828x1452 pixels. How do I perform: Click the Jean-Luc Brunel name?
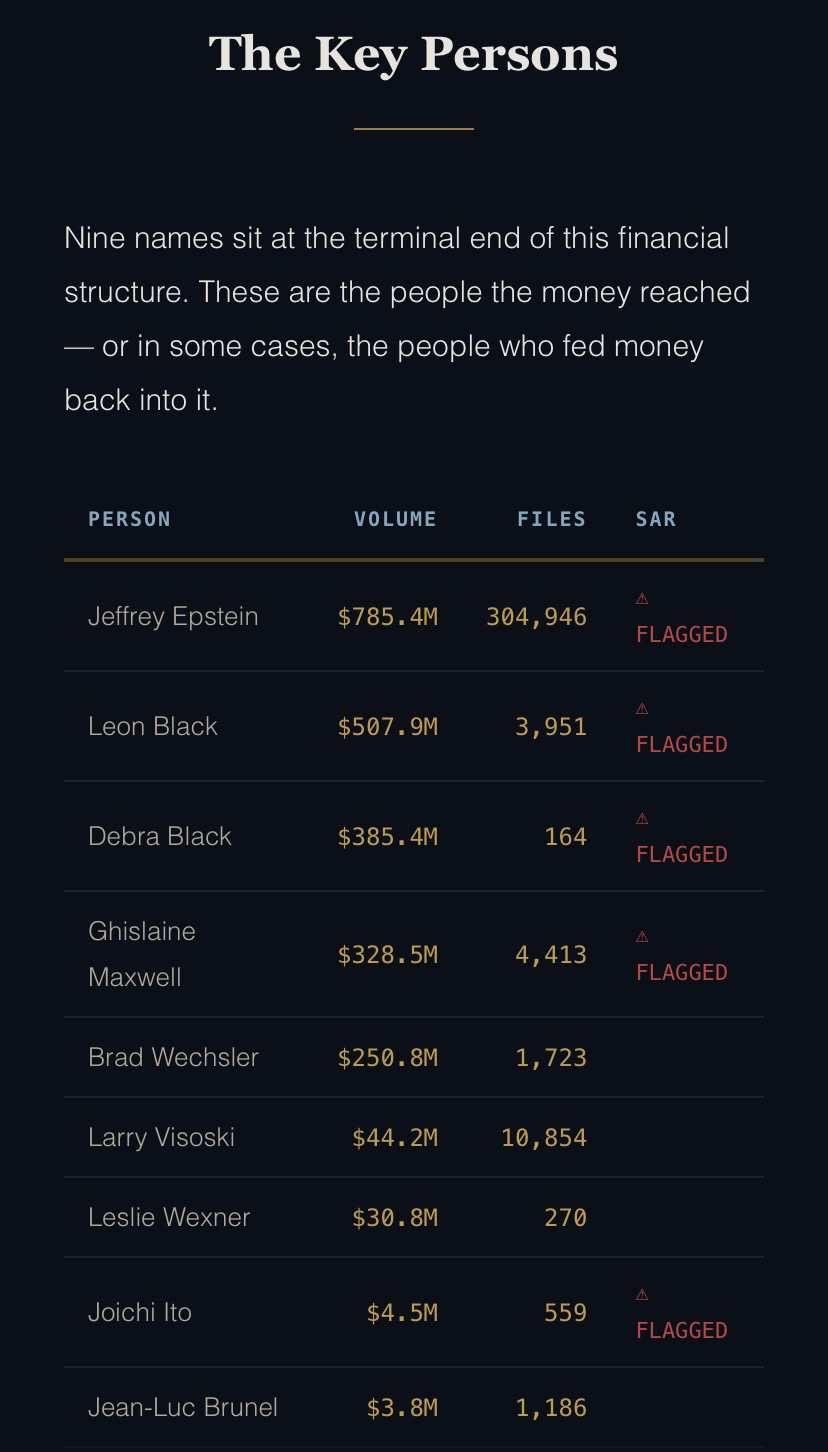(183, 1407)
